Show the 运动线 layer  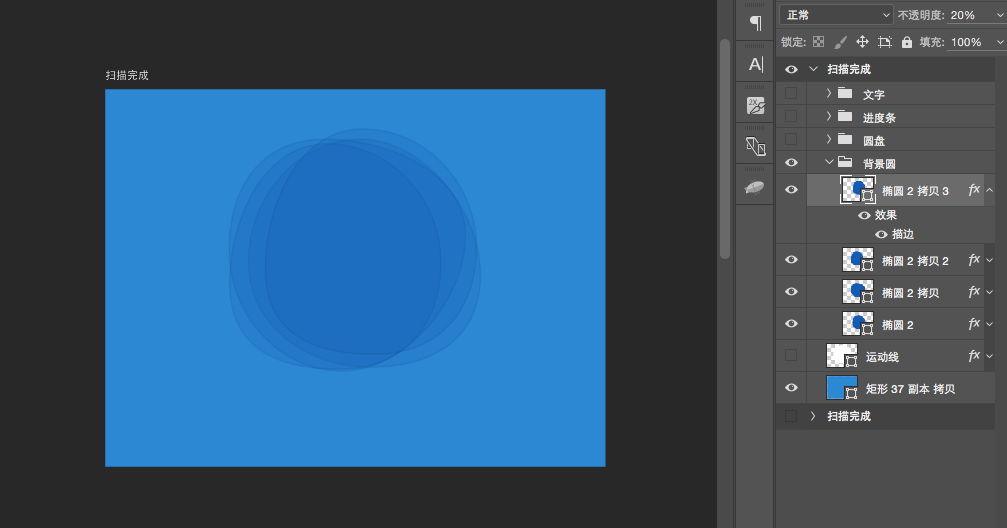791,355
